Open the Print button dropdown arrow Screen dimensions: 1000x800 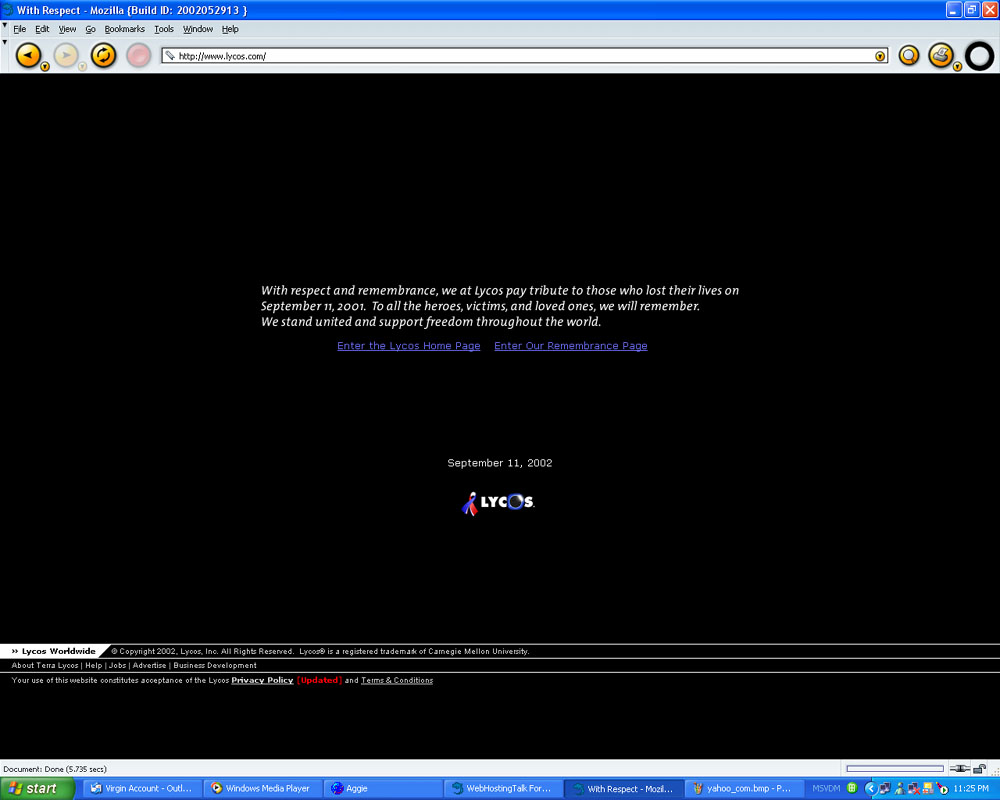click(957, 66)
